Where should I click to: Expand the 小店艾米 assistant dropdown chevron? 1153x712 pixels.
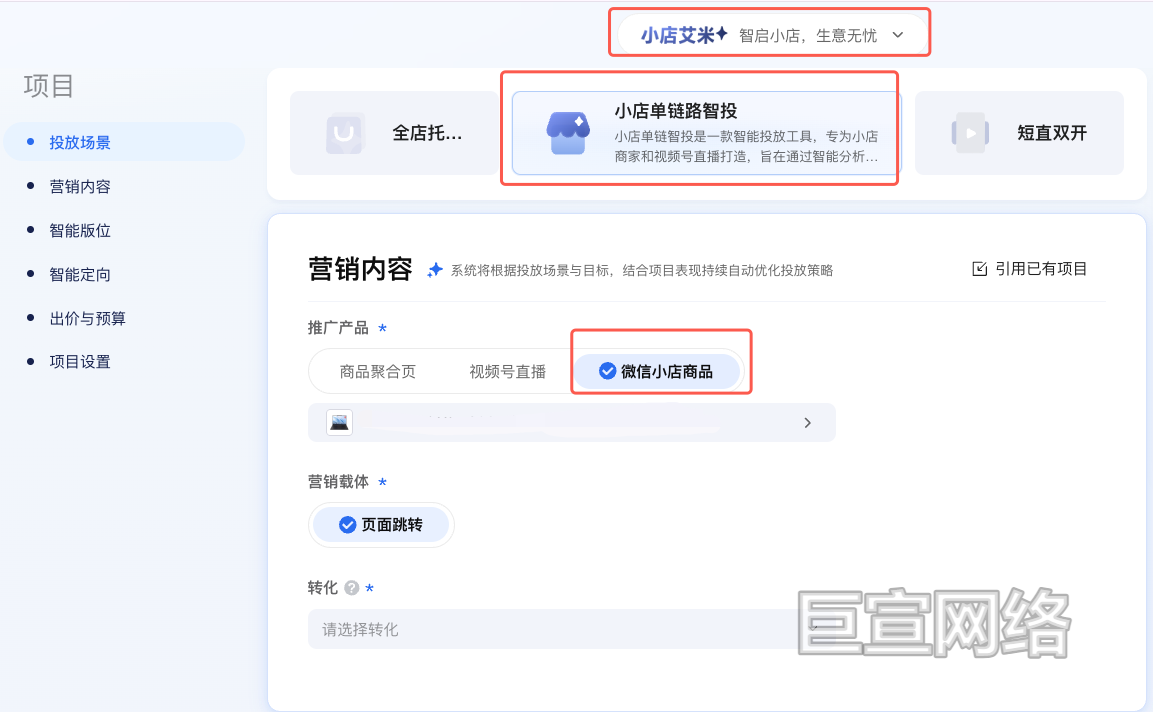tap(898, 35)
